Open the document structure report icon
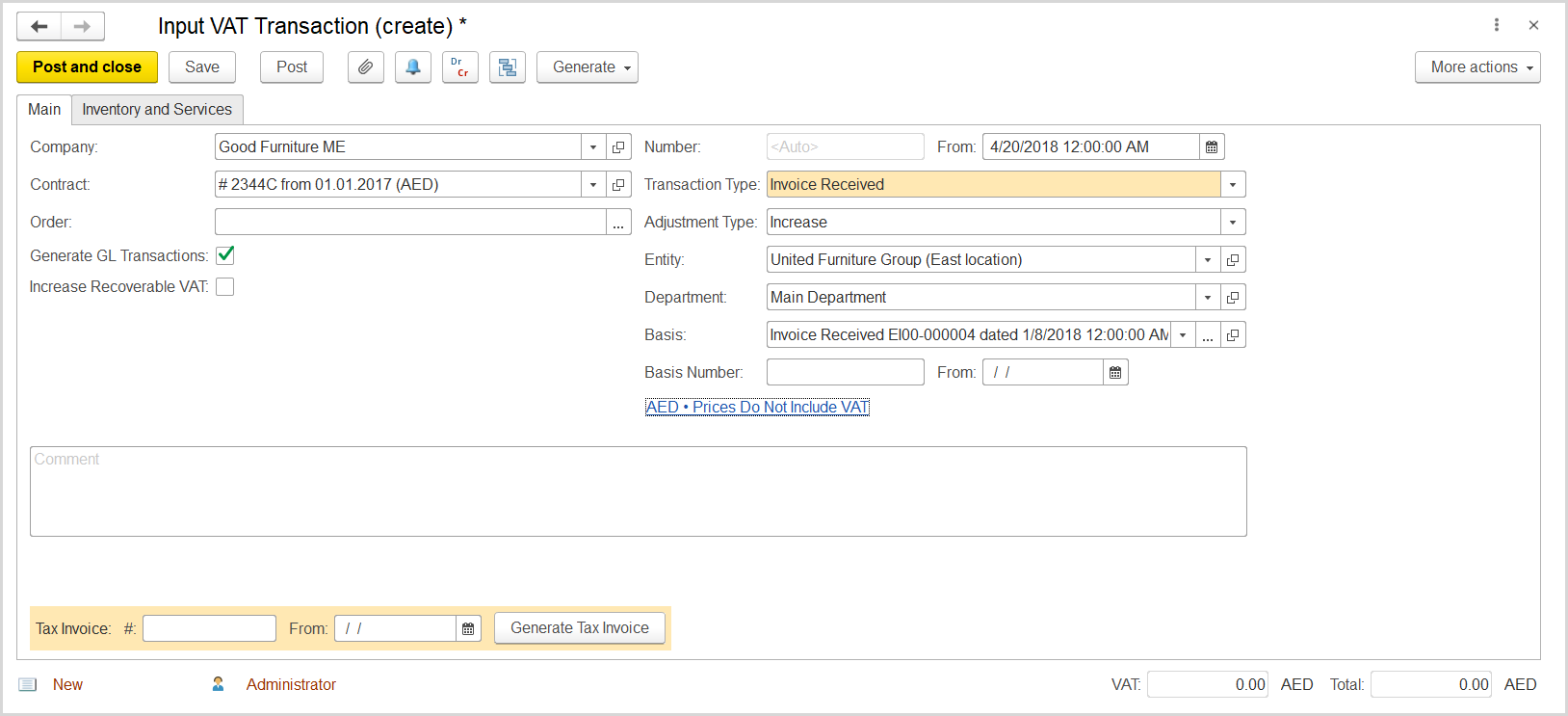 (508, 67)
